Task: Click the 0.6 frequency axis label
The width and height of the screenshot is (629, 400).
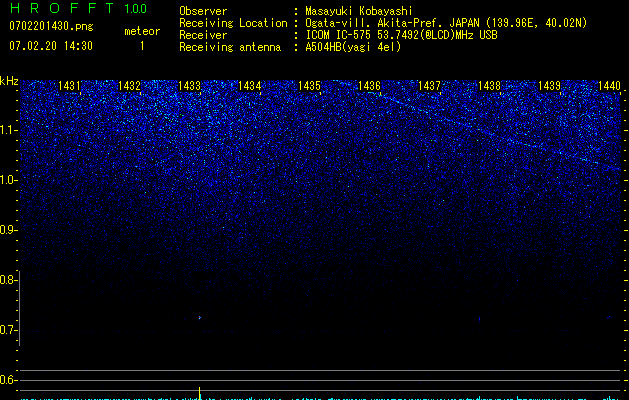Action: 9,380
